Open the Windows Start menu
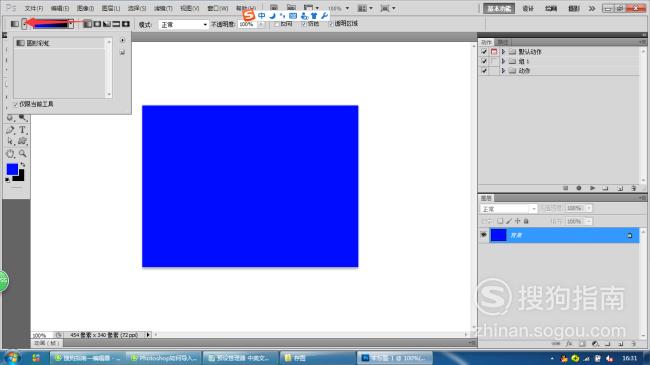650x365 pixels. [12, 358]
